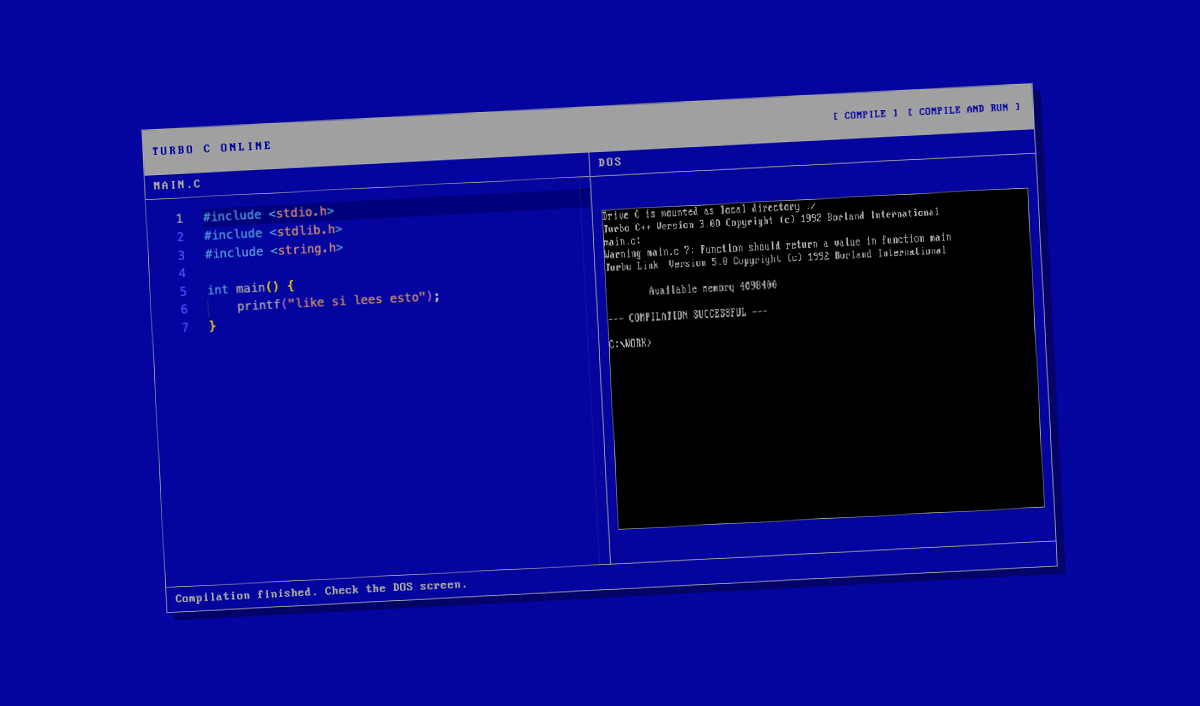Screen dimensions: 1200x706
Task: Click the 'Compilation finished' status bar message
Action: pyautogui.click(x=321, y=591)
